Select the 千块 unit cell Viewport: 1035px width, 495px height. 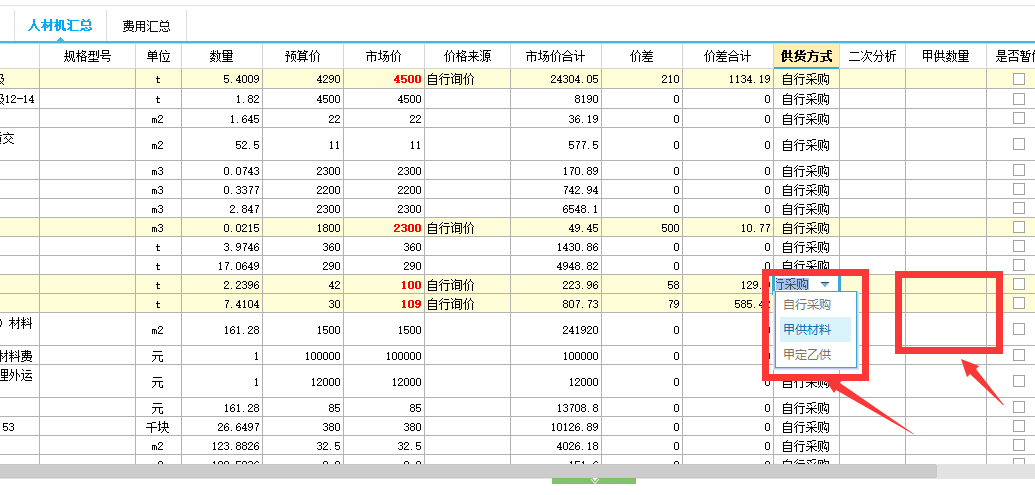(158, 427)
